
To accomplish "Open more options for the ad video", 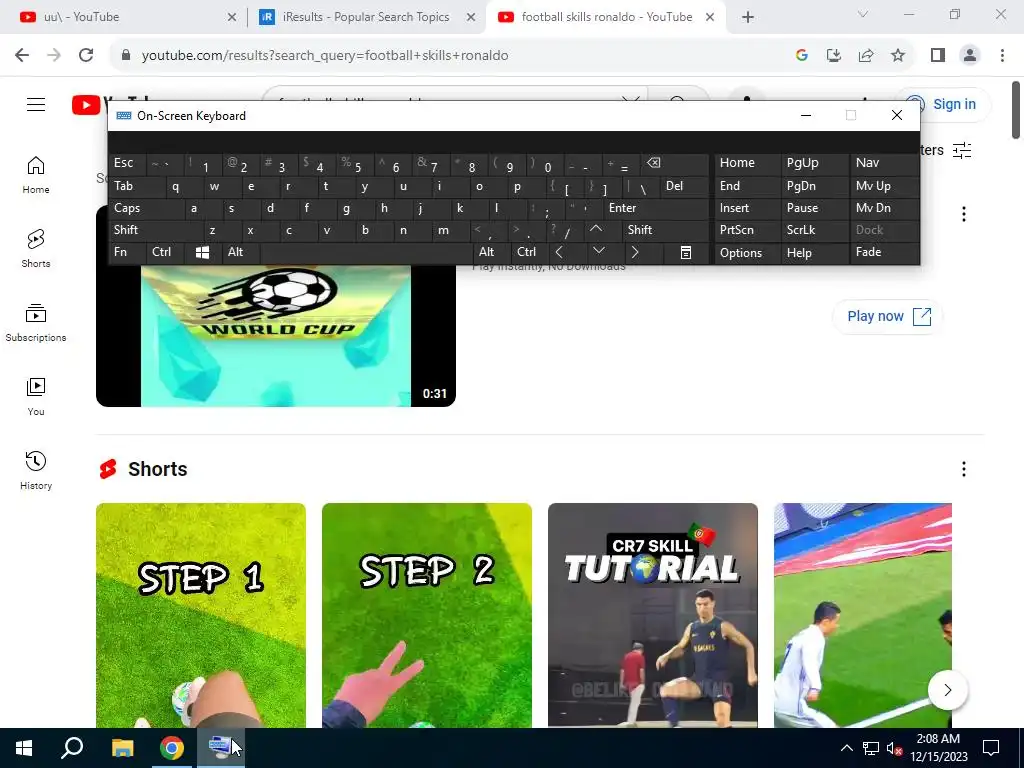I will (x=964, y=214).
